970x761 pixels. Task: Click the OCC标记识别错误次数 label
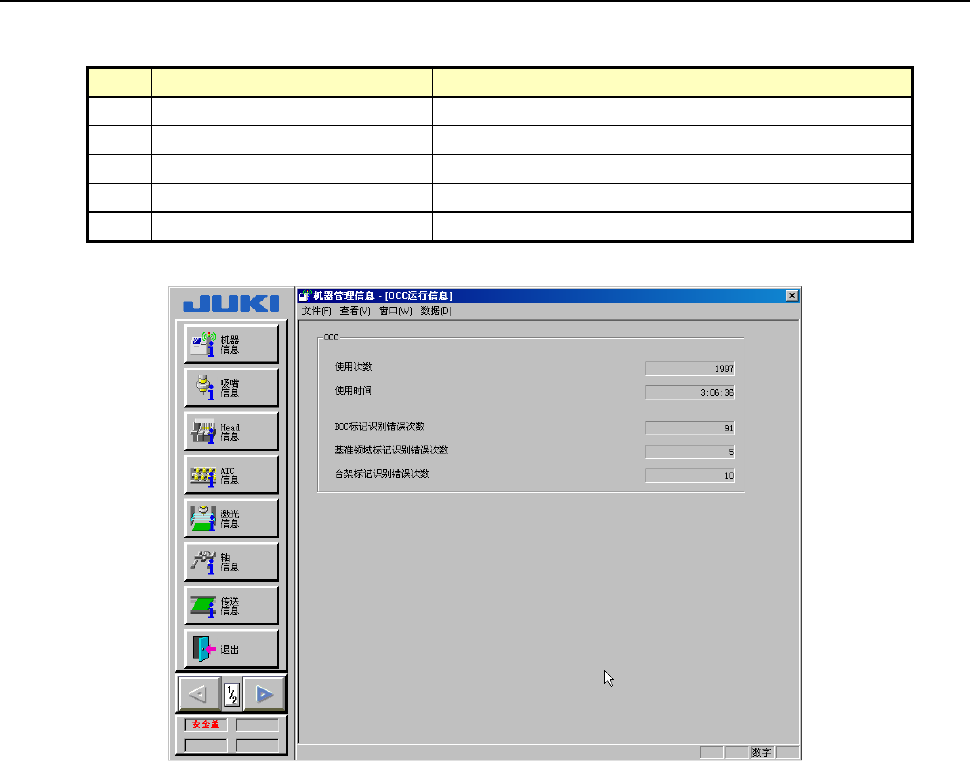pyautogui.click(x=379, y=426)
